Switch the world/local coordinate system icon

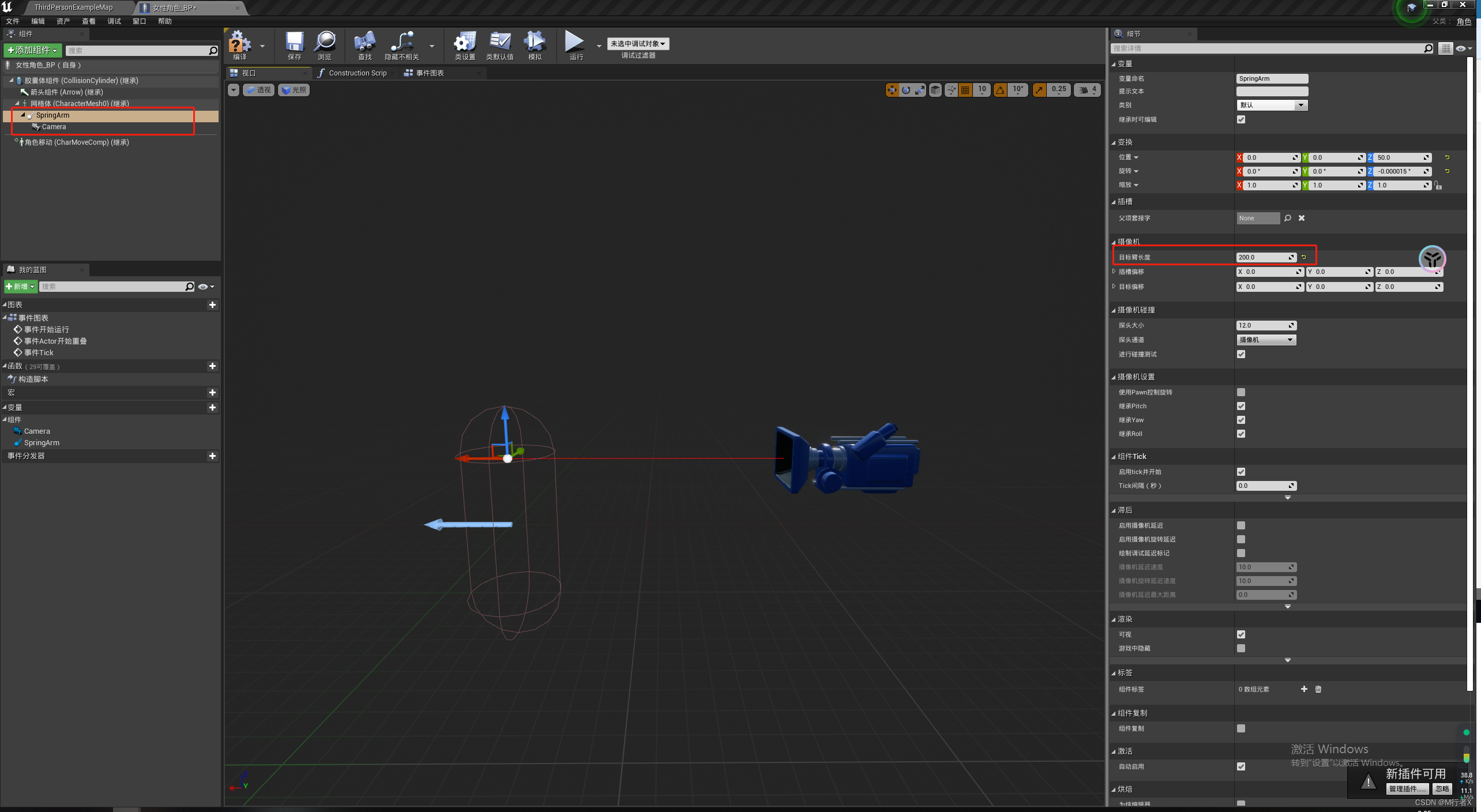point(952,90)
